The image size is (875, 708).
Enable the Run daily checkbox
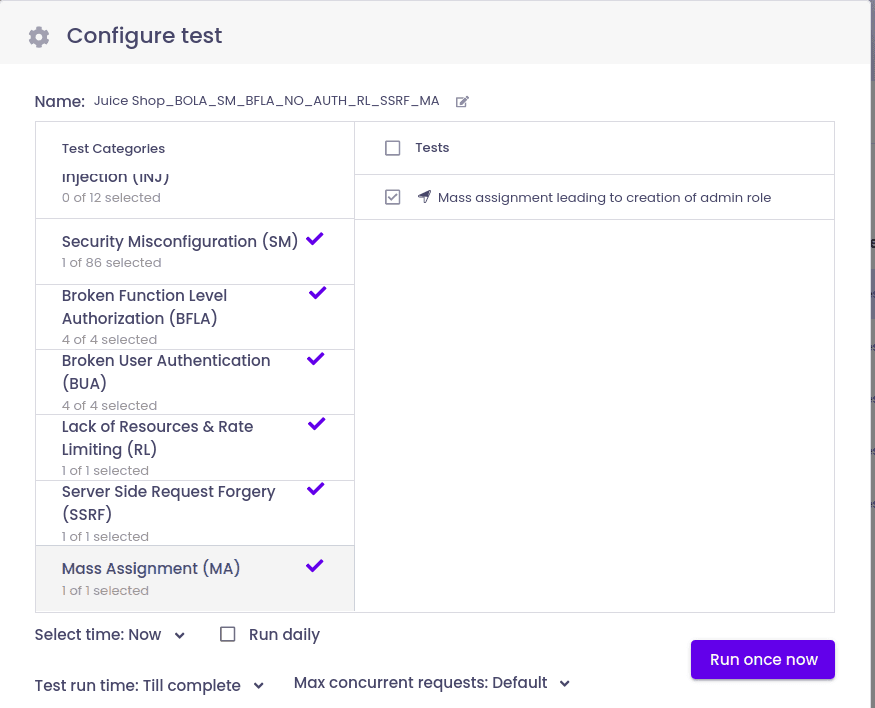pyautogui.click(x=228, y=634)
